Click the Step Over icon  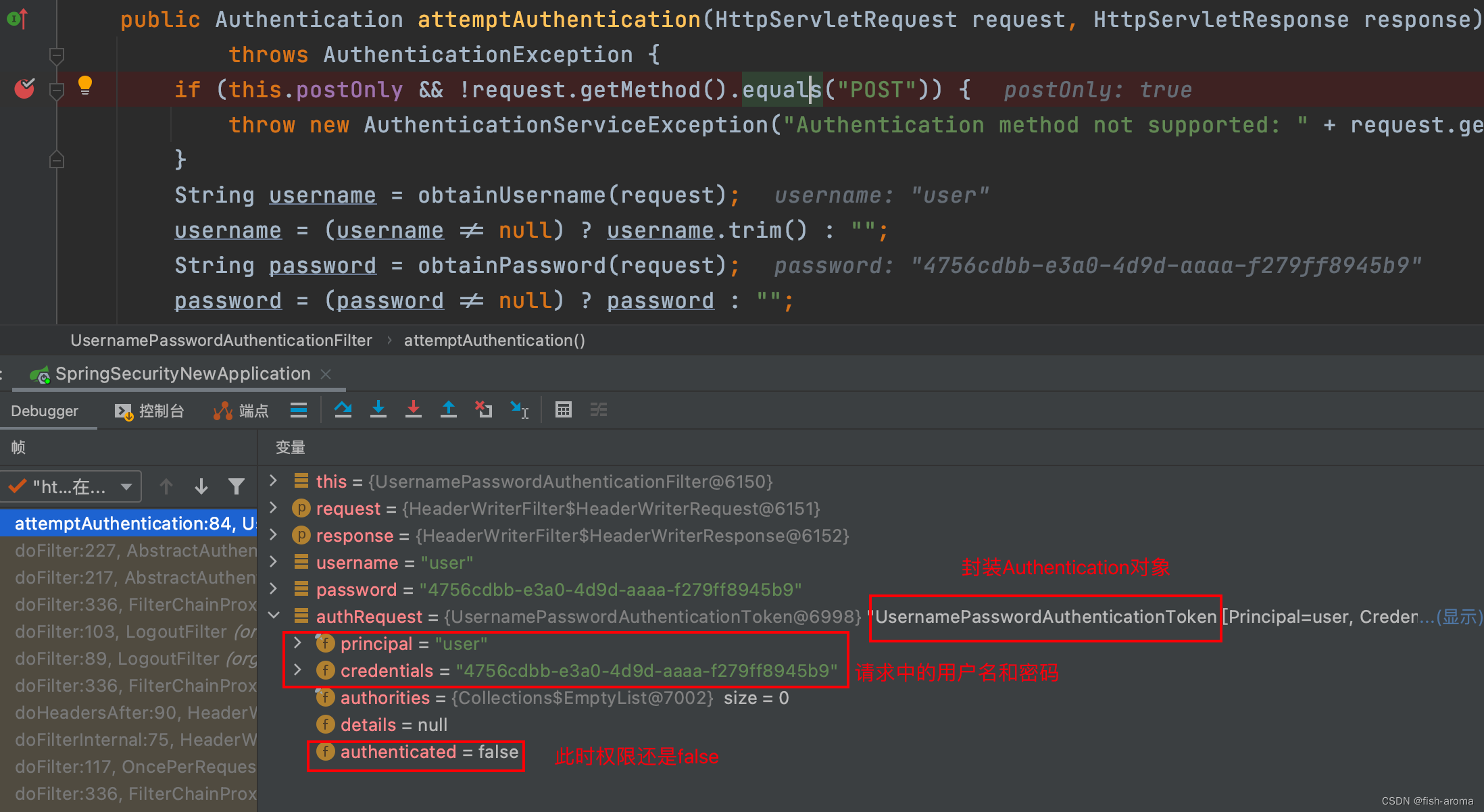coord(343,409)
